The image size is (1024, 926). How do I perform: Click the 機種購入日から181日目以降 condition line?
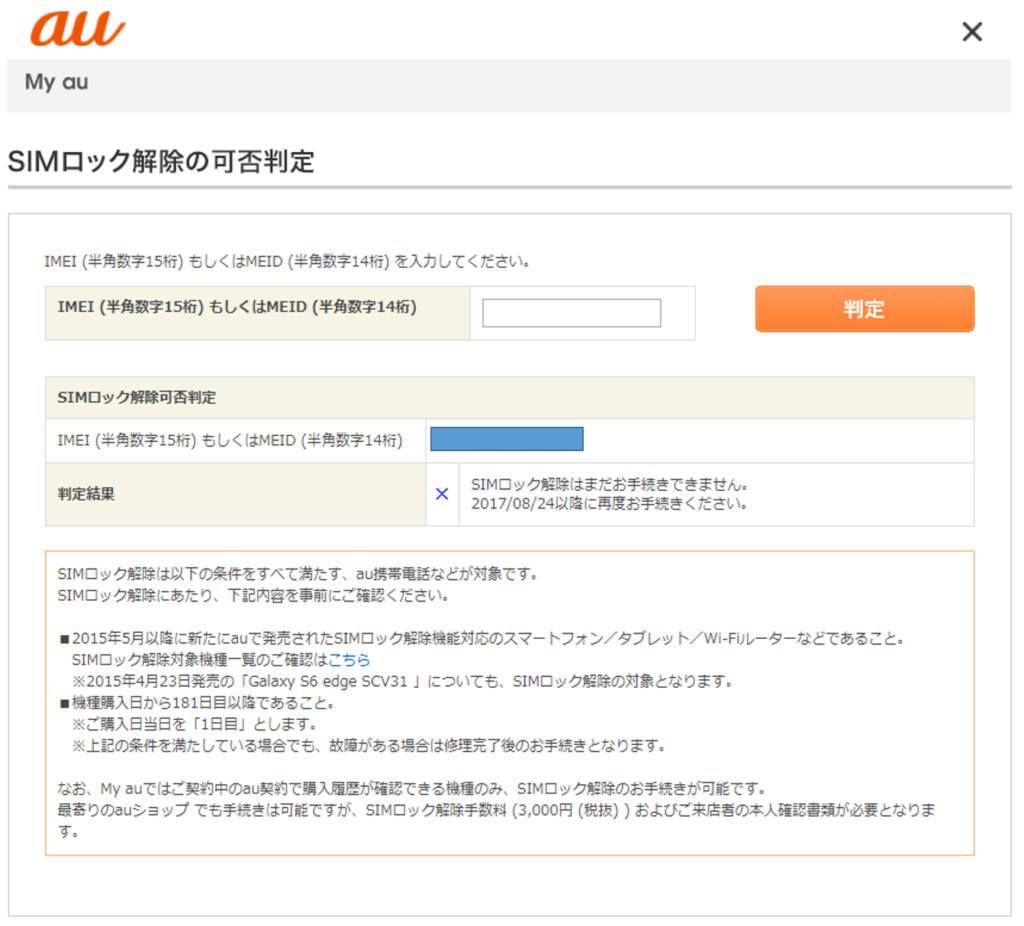197,703
